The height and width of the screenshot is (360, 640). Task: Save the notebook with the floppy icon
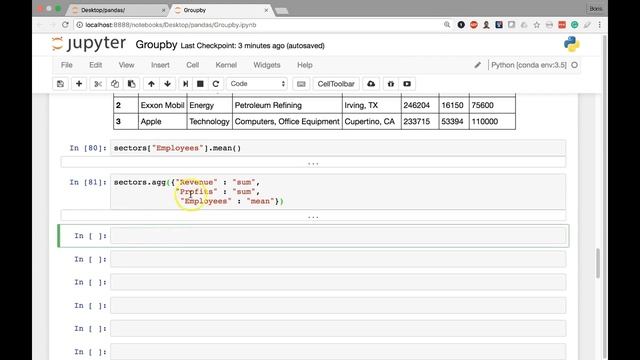pos(60,84)
